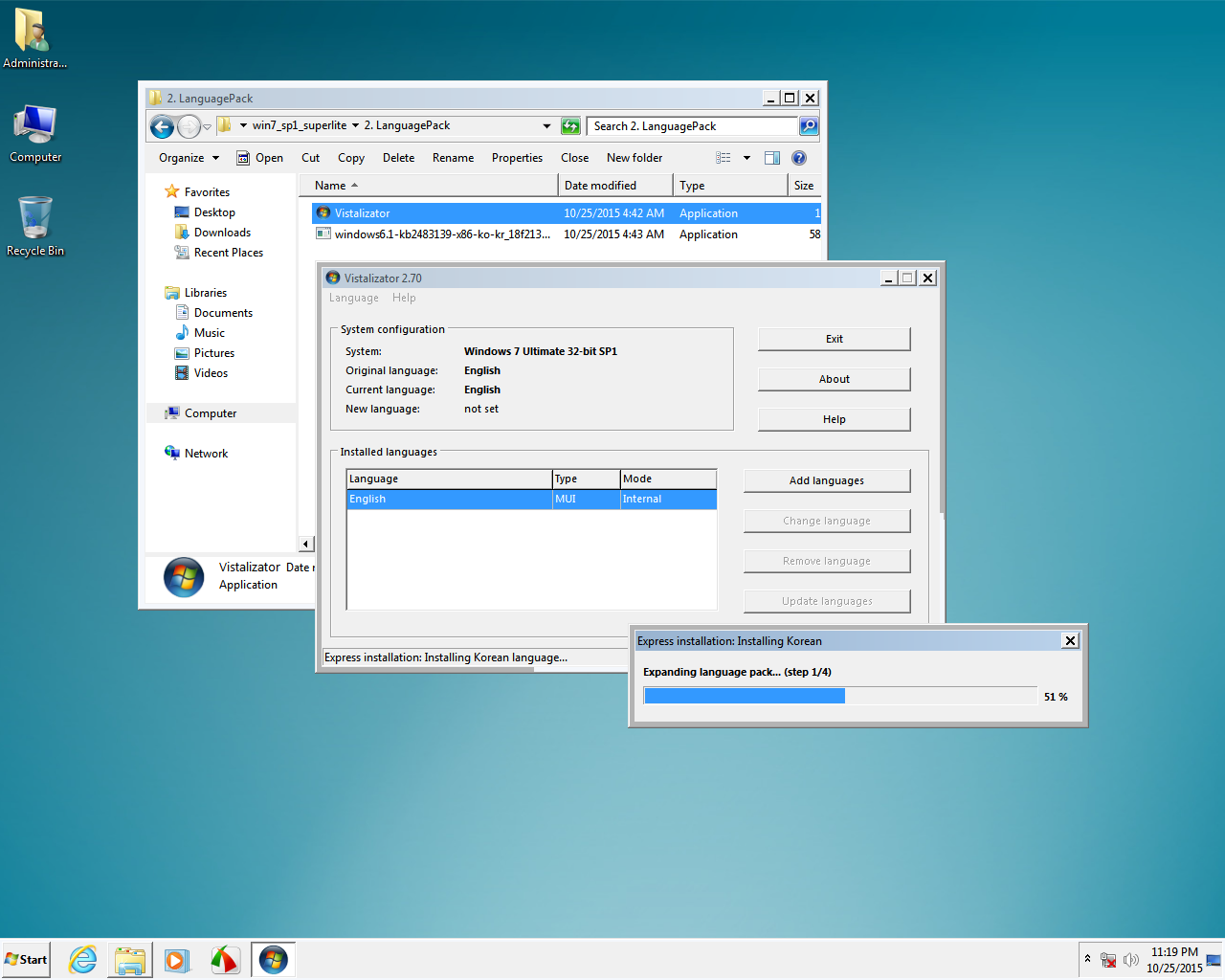Image resolution: width=1225 pixels, height=980 pixels.
Task: Select Network in the navigation pane
Action: (x=196, y=454)
